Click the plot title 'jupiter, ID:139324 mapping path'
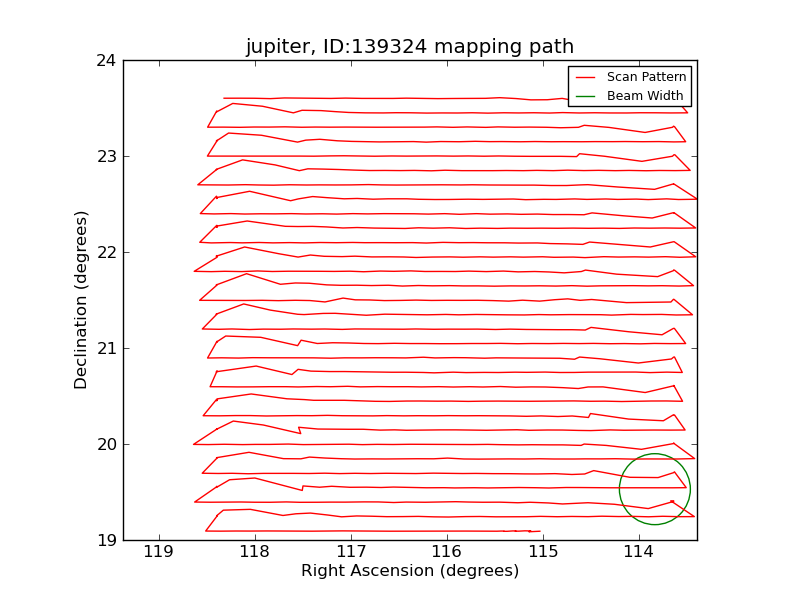The image size is (800, 600). click(x=410, y=47)
